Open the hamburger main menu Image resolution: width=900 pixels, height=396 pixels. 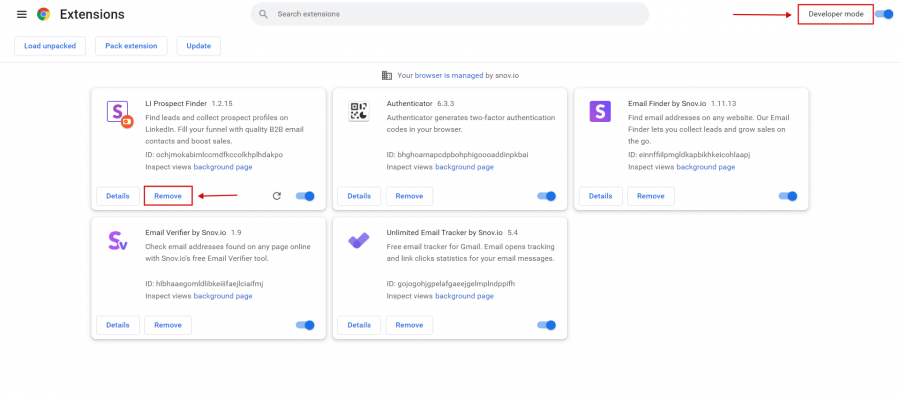[x=22, y=14]
